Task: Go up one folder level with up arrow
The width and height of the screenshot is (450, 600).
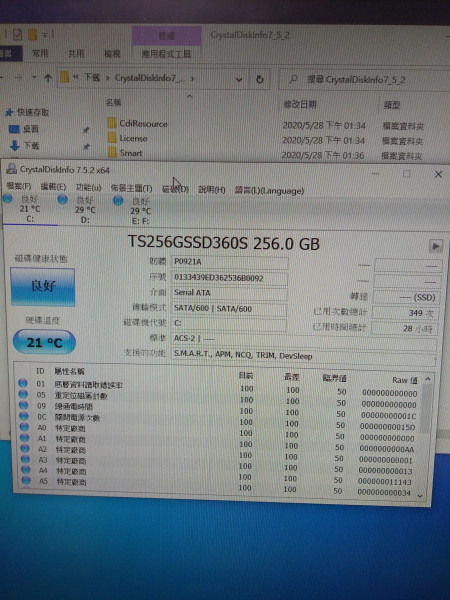Action: coord(48,78)
